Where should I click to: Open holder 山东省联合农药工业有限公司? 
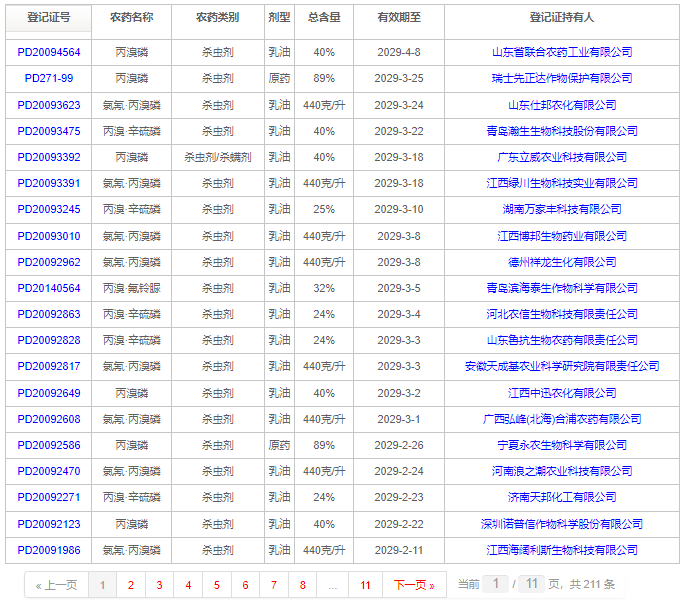[562, 53]
